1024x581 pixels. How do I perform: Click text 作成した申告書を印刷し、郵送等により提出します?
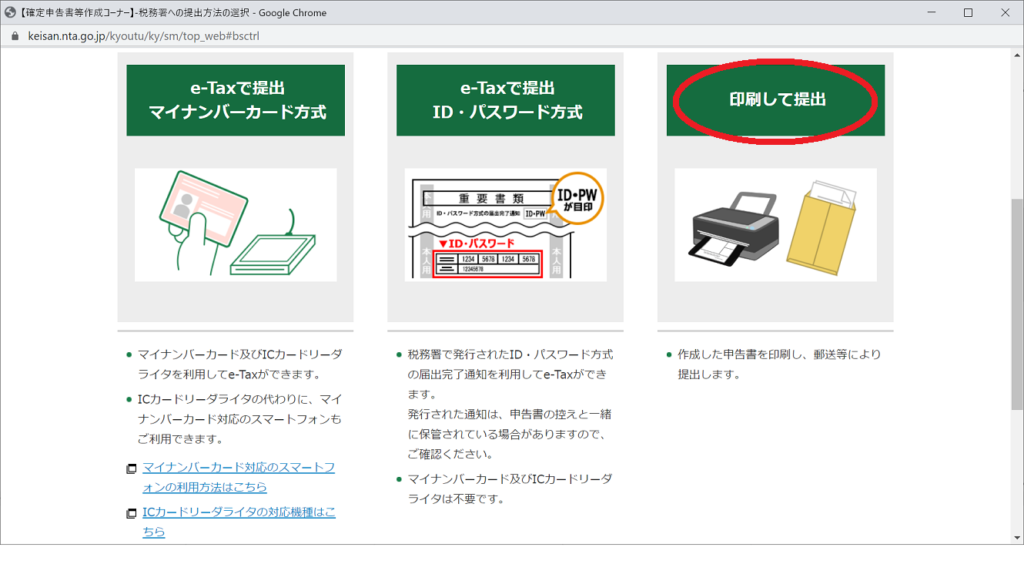click(x=779, y=364)
